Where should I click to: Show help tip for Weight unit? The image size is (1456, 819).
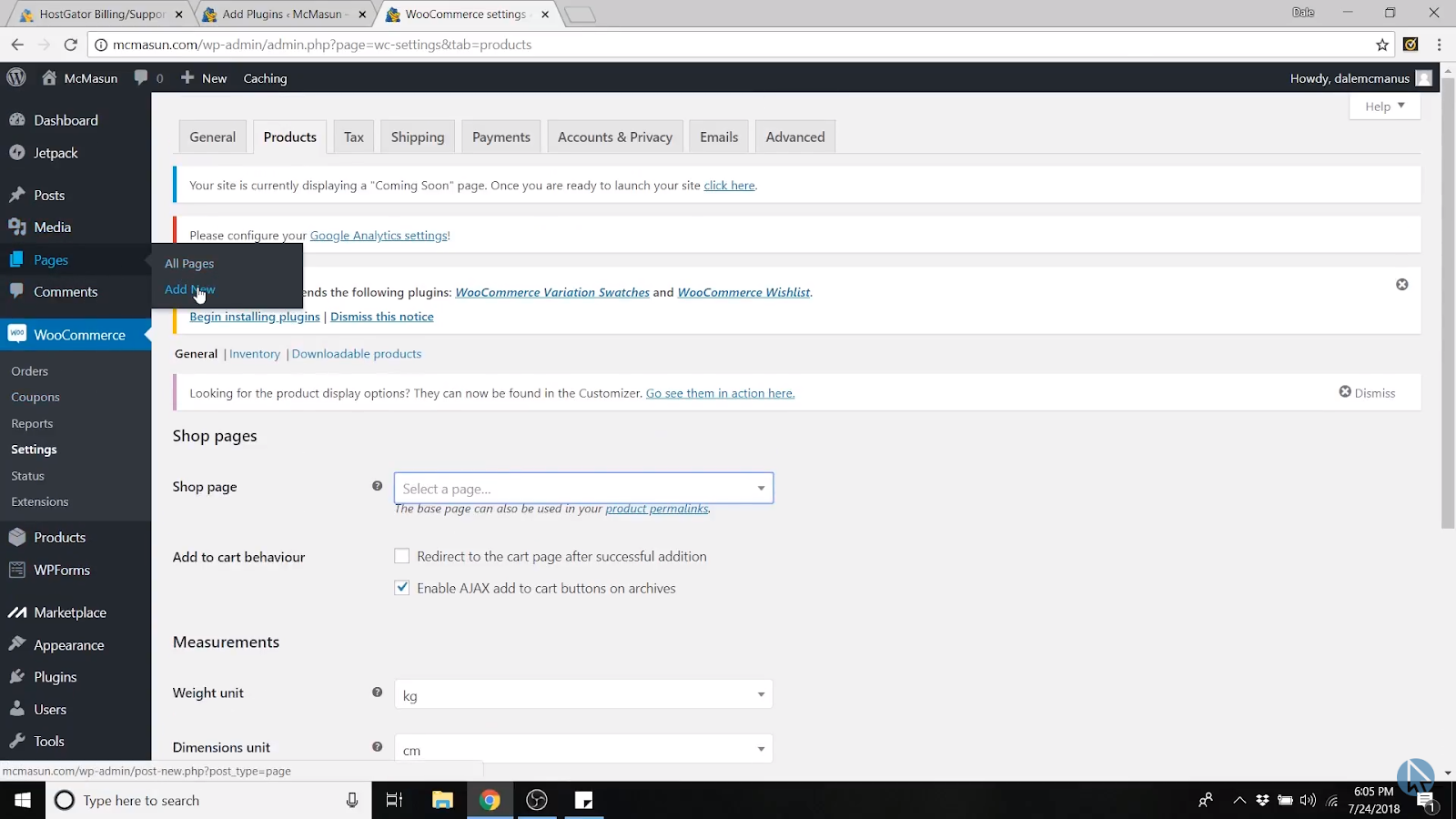click(377, 693)
